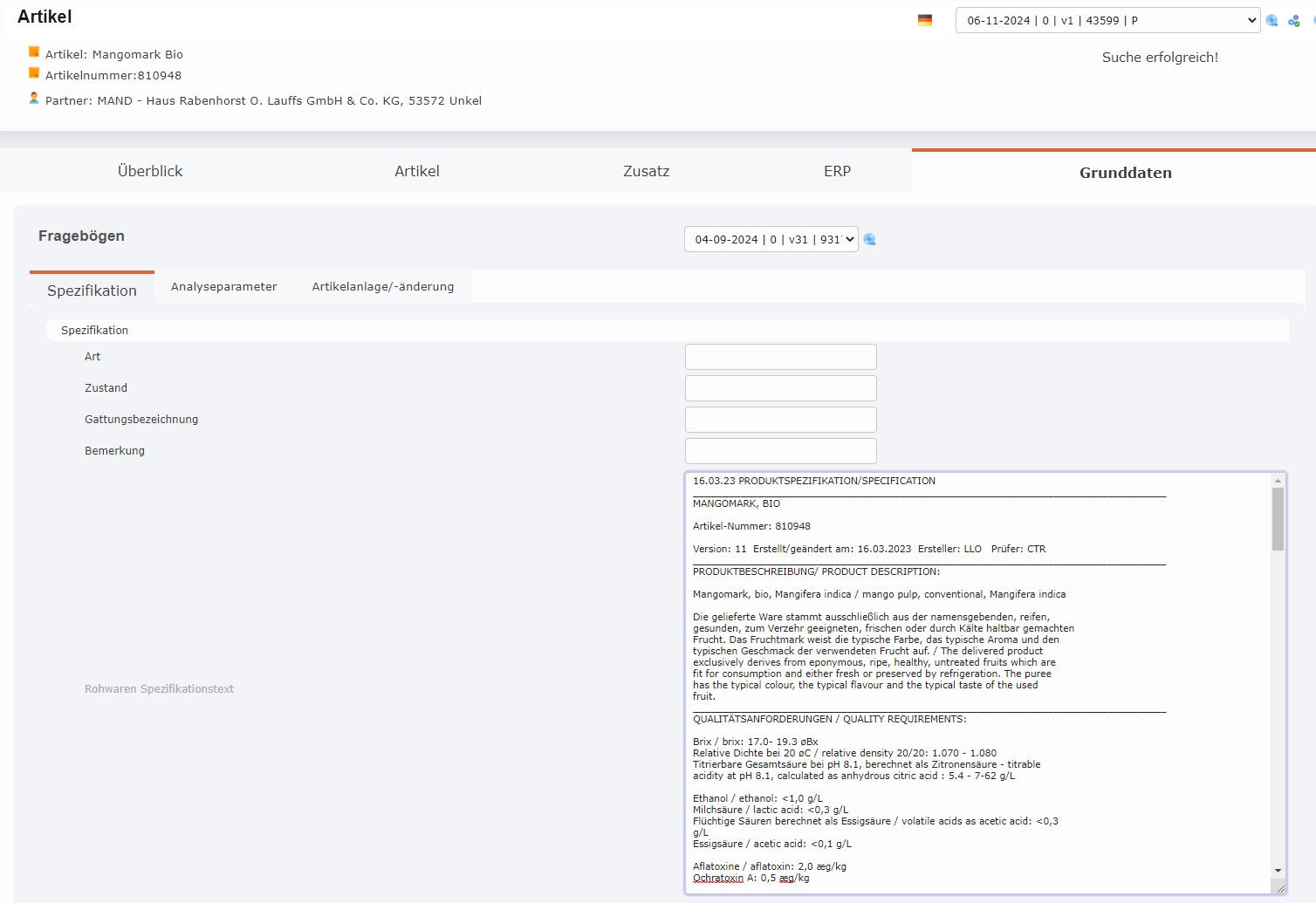Open the Analyseparameter sub-tab
This screenshot has height=903, width=1316.
pos(223,286)
